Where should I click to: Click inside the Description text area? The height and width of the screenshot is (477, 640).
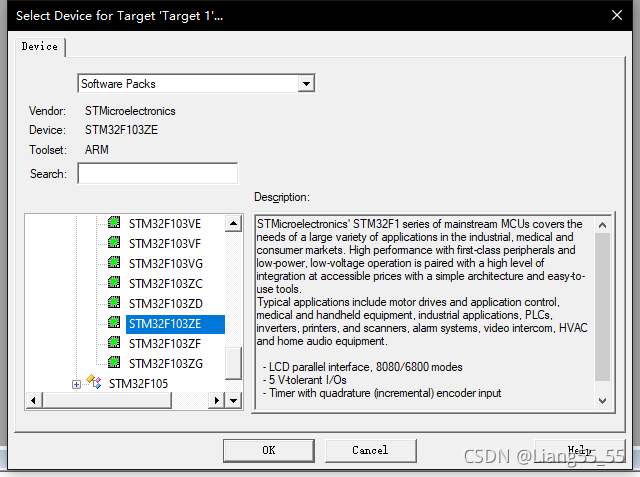424,312
